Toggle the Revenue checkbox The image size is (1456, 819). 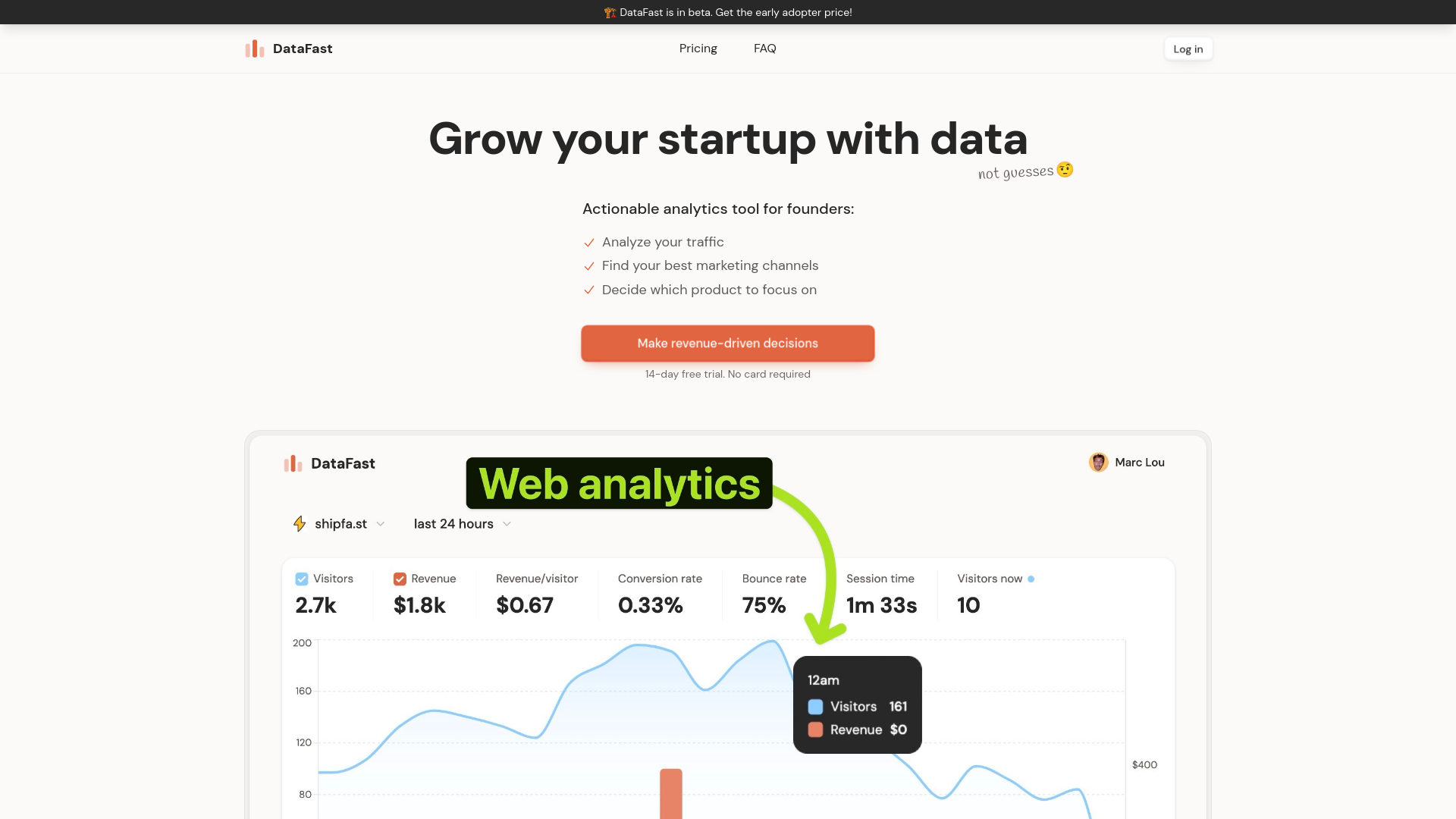click(x=400, y=579)
